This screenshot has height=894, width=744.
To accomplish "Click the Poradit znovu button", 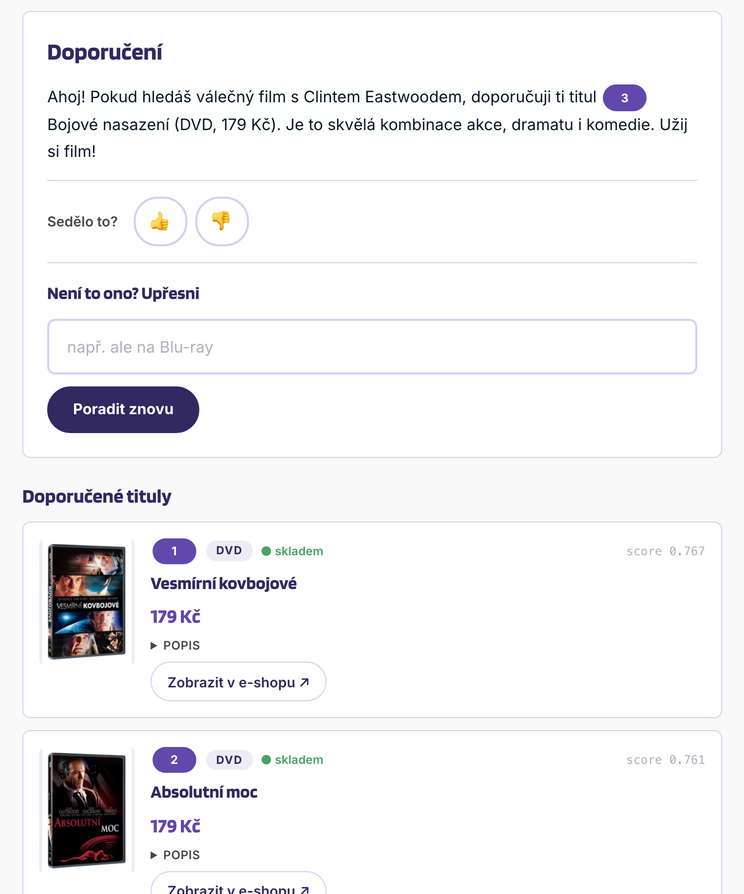I will point(123,409).
